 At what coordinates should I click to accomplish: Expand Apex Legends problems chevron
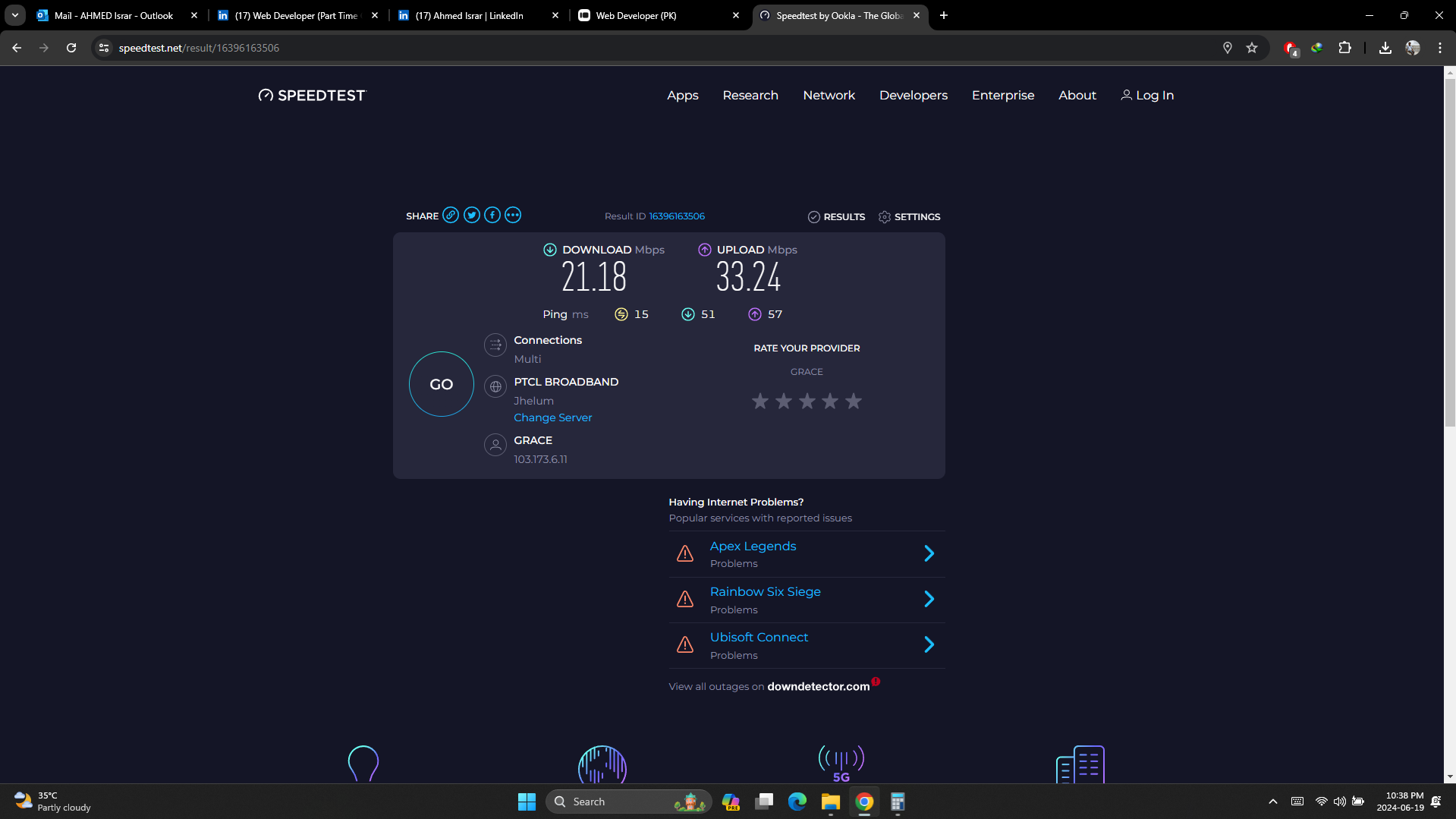(x=929, y=554)
